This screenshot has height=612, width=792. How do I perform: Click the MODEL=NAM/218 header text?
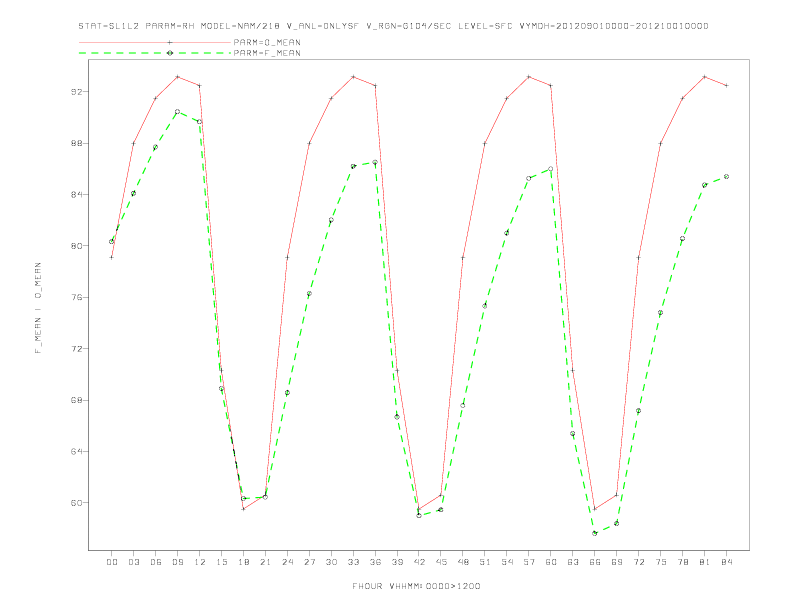click(x=240, y=26)
